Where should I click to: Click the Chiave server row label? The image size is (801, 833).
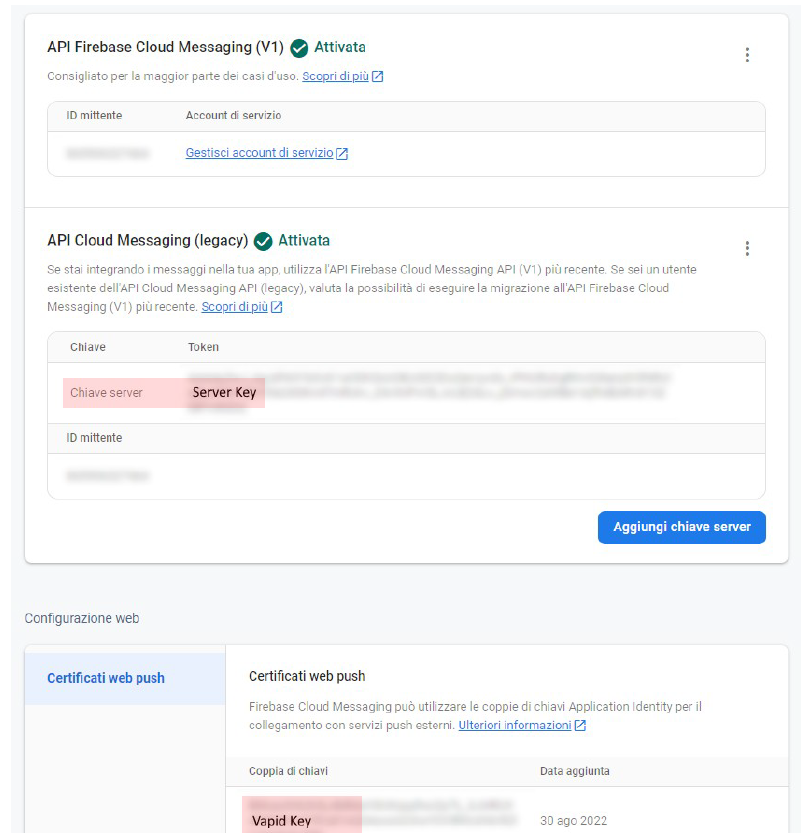(106, 393)
